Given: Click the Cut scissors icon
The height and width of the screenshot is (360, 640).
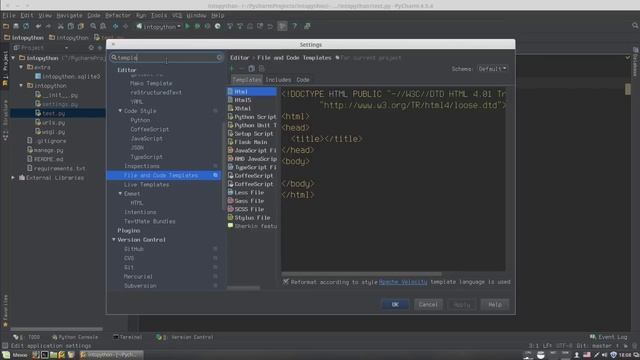Looking at the screenshot, I should [60, 26].
